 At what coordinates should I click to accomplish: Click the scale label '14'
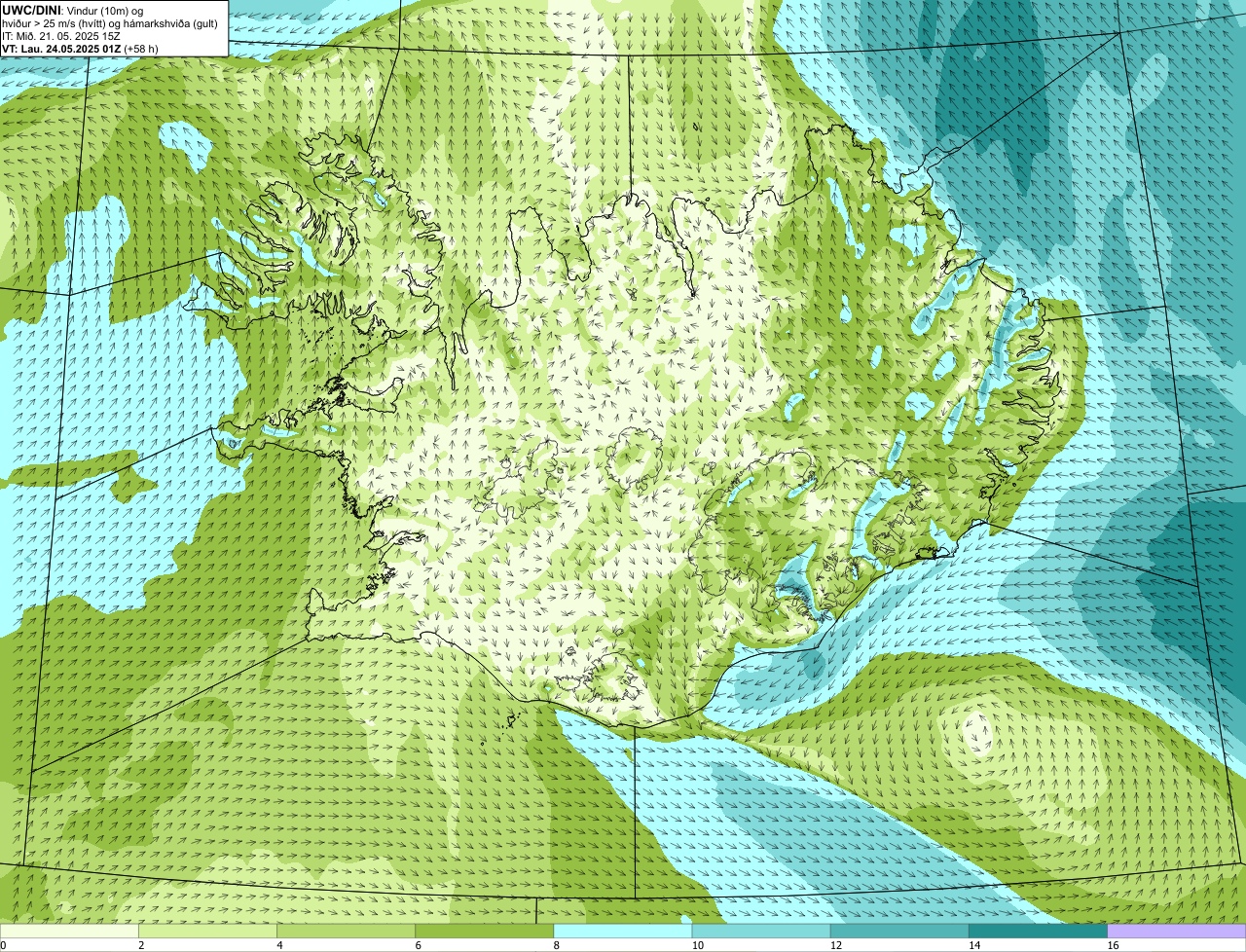[974, 945]
